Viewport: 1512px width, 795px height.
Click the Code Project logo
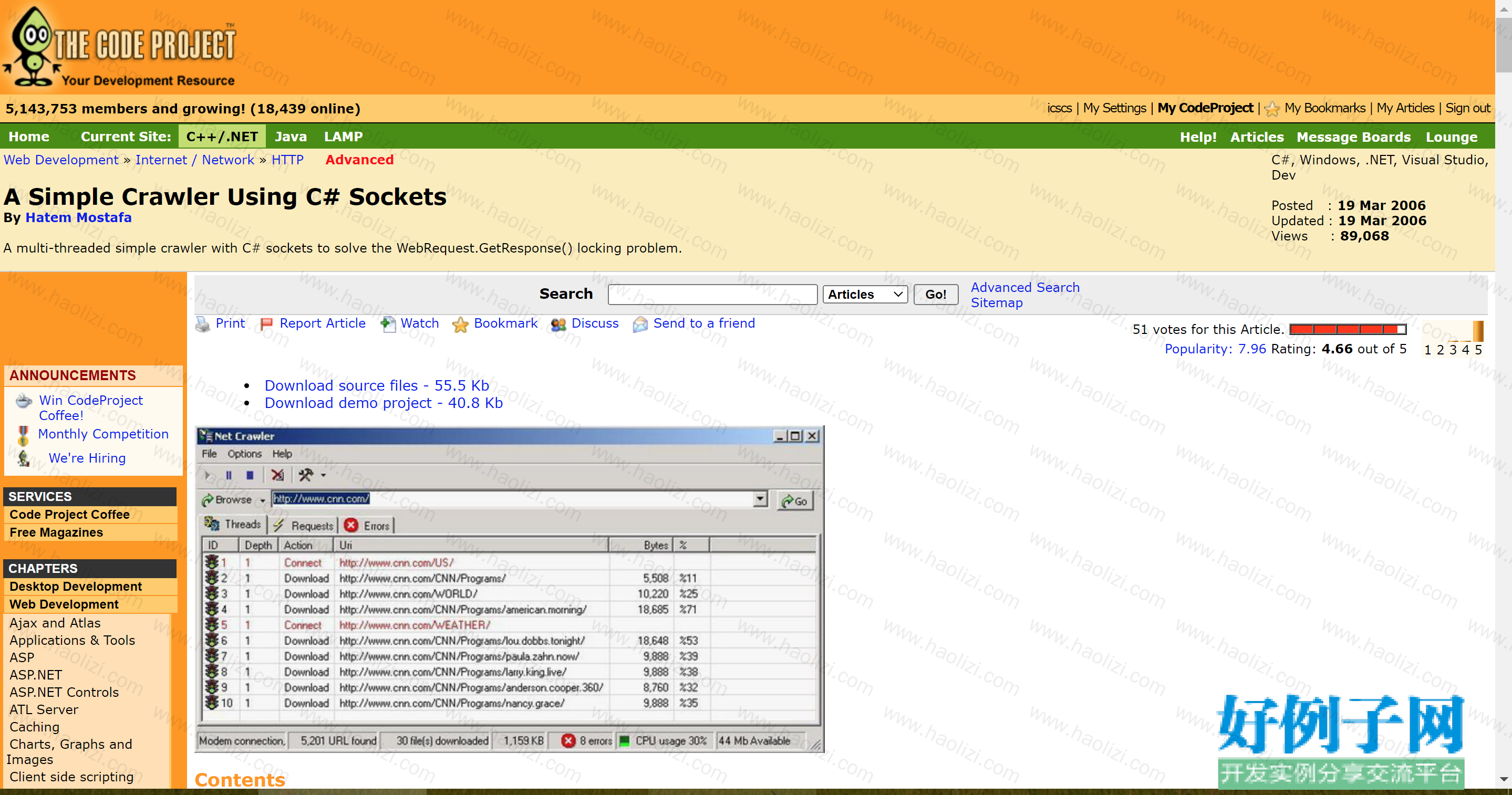(x=120, y=47)
